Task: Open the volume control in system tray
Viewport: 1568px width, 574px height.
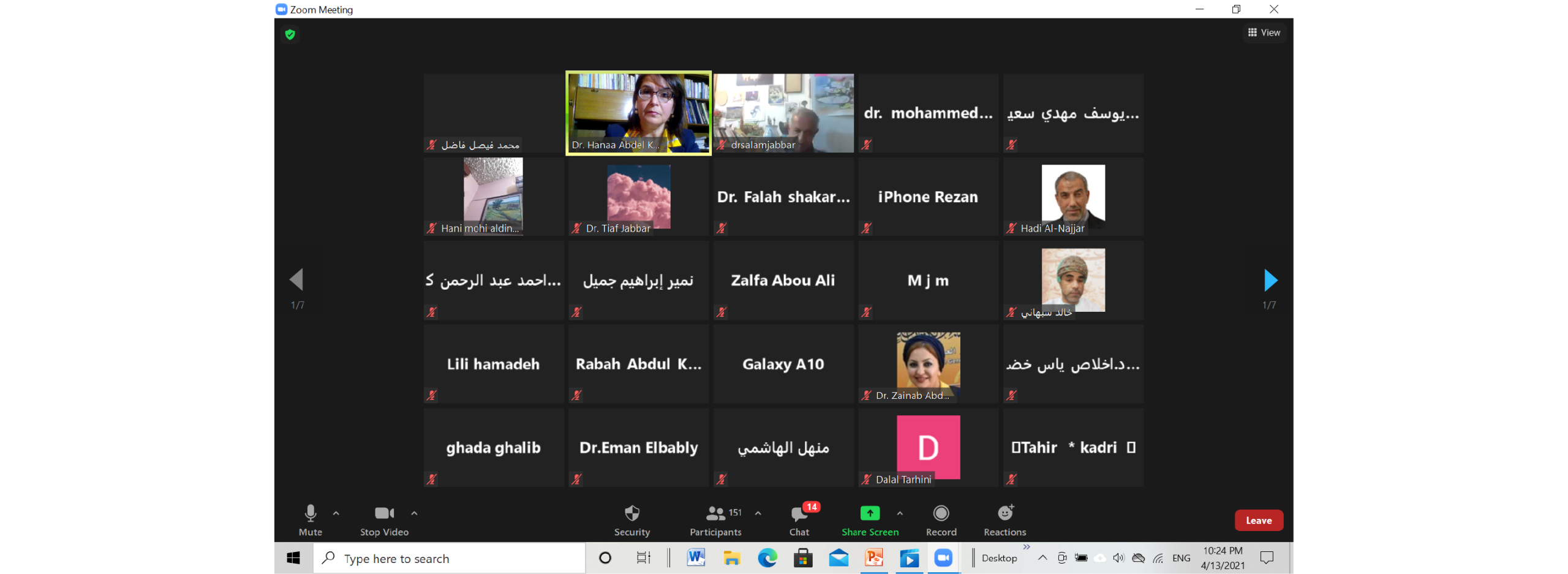Action: (x=1119, y=558)
